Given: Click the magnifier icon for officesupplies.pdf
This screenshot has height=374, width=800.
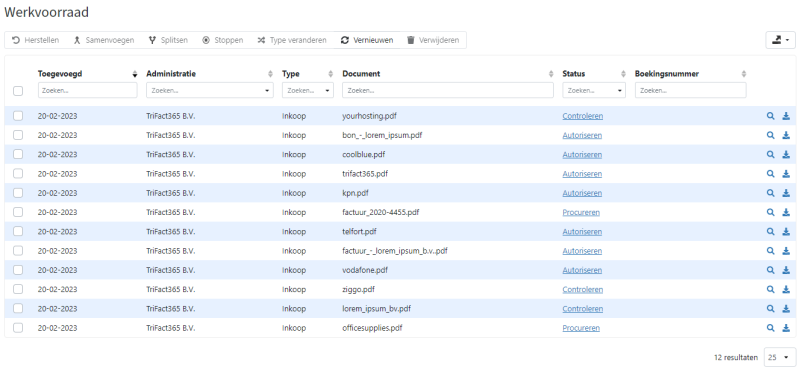Looking at the screenshot, I should click(770, 328).
